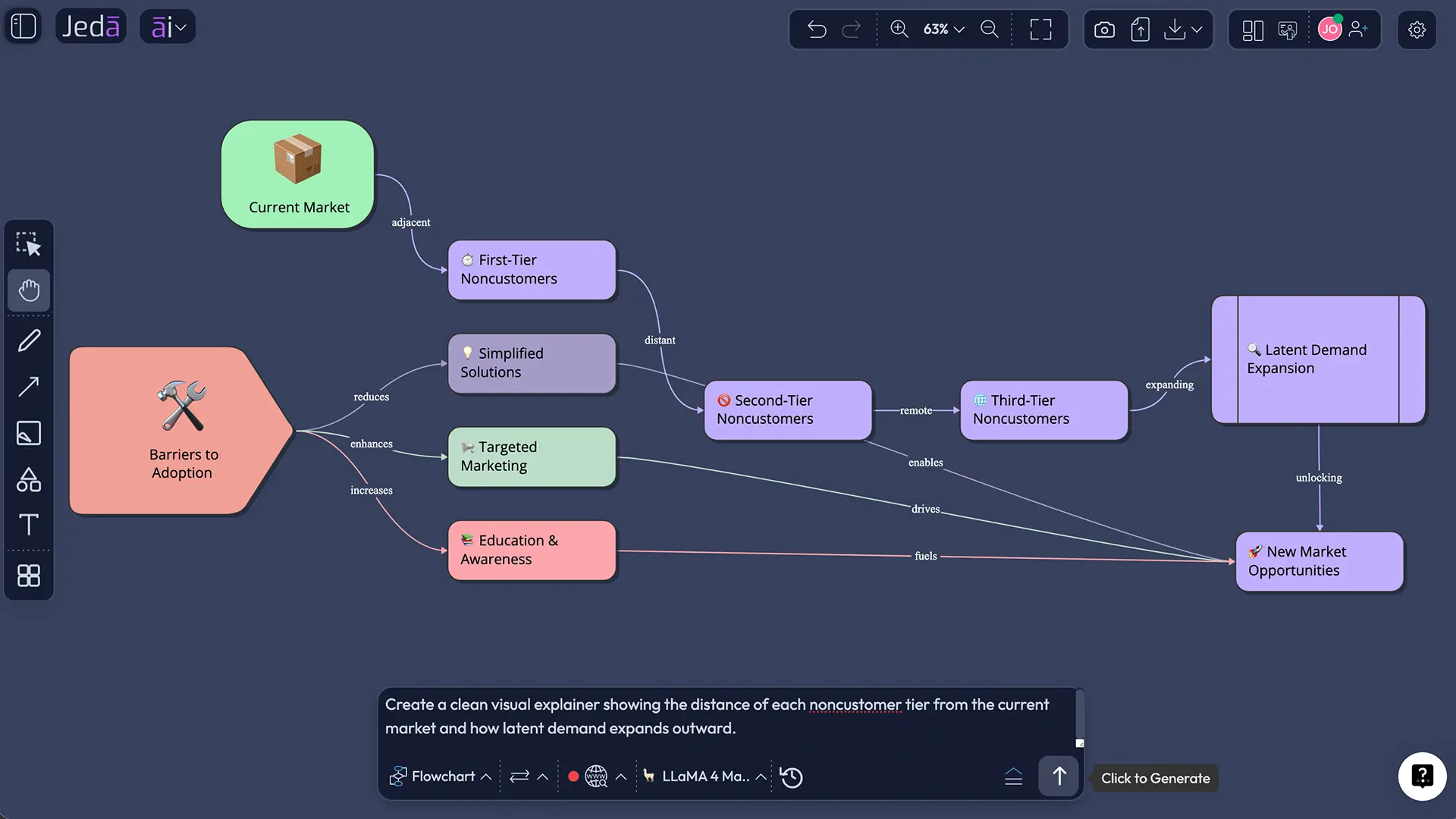Select the New Market Opportunities node
The height and width of the screenshot is (819, 1456).
click(x=1319, y=561)
